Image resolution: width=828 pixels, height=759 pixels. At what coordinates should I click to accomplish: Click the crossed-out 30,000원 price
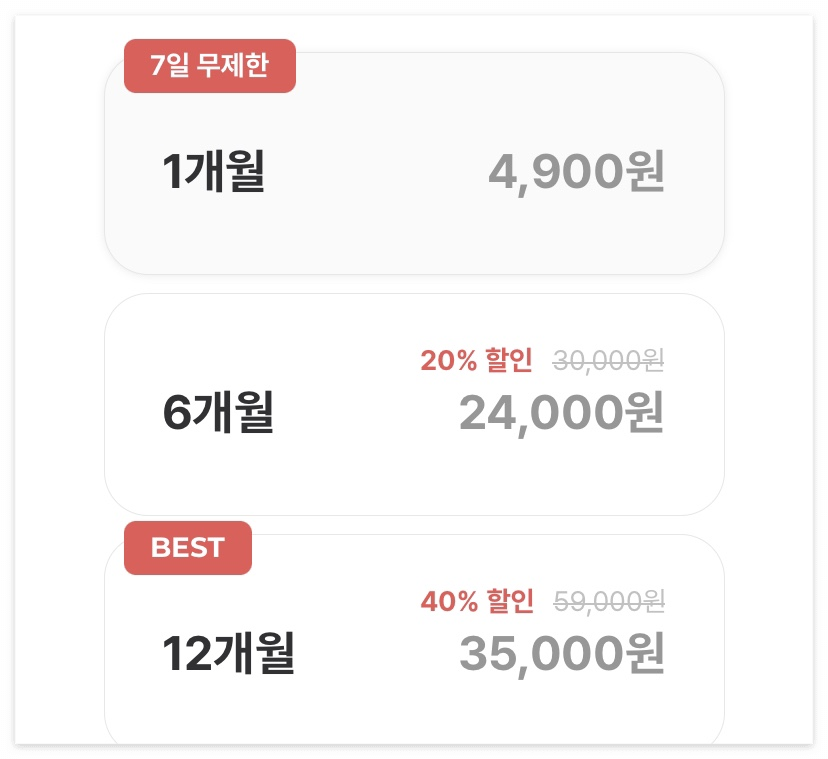click(x=608, y=361)
